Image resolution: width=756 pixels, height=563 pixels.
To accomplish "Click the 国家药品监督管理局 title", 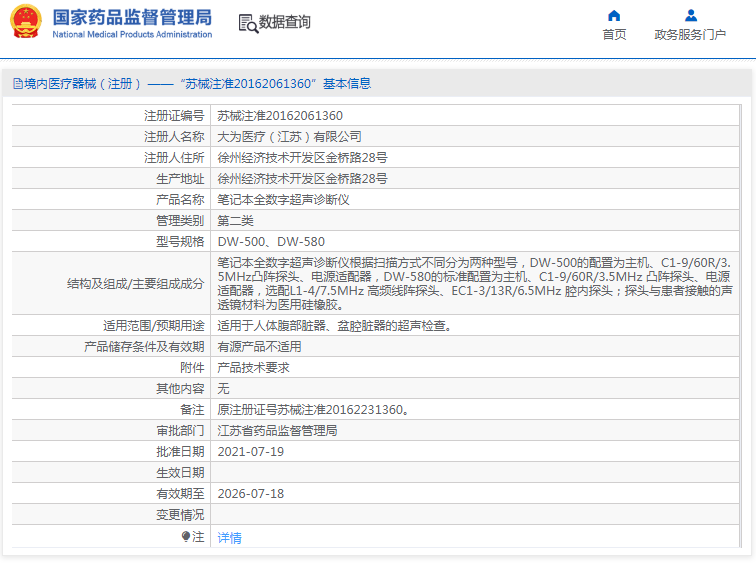I will pos(132,17).
